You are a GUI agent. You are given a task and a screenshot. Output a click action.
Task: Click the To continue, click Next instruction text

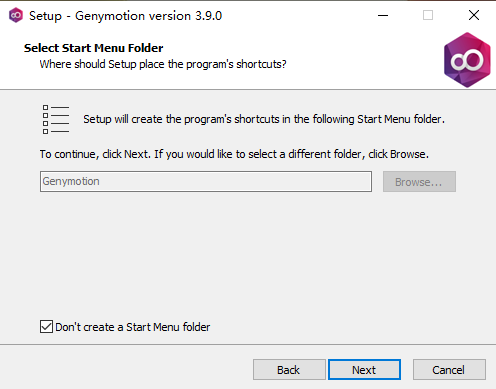tap(234, 154)
